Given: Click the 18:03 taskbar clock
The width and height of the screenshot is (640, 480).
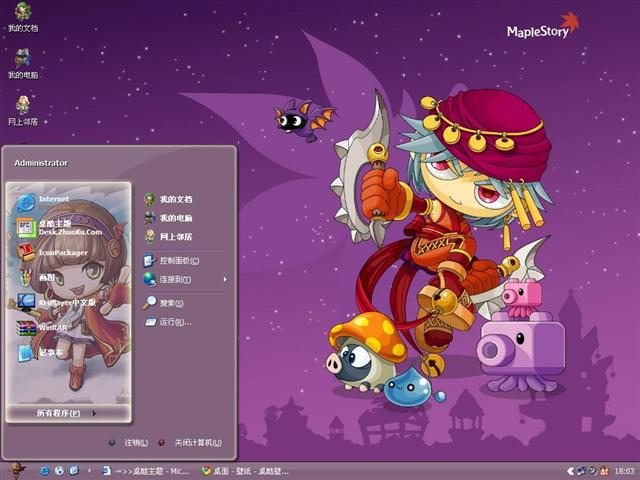Looking at the screenshot, I should pyautogui.click(x=624, y=471).
